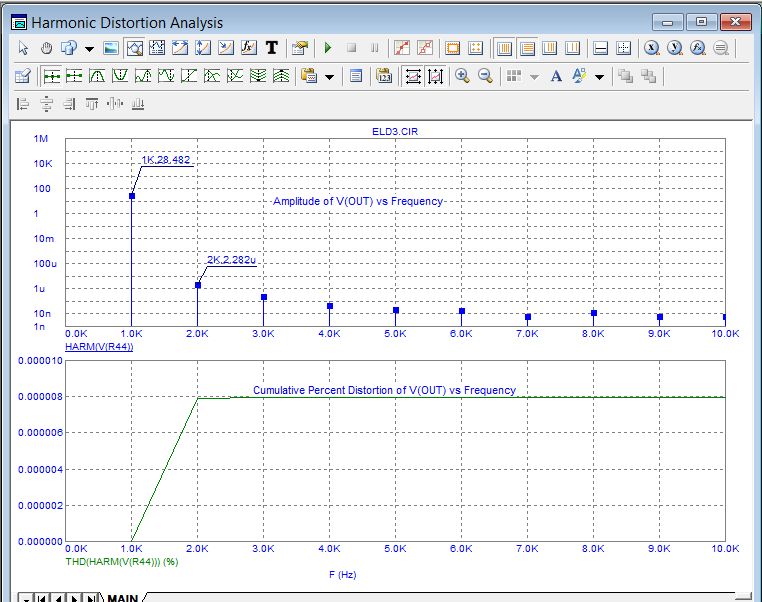Expand the clipboard copy options arrow

(x=329, y=76)
